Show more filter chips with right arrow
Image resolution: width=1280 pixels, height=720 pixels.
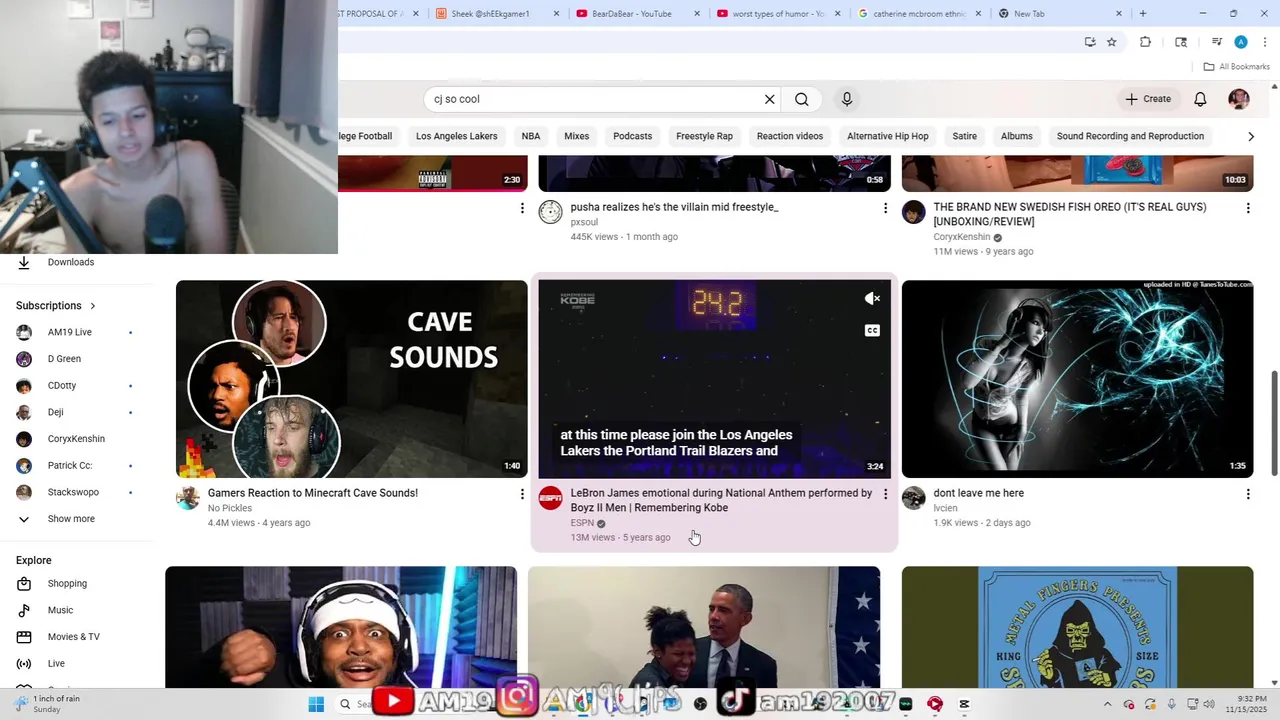pos(1250,136)
